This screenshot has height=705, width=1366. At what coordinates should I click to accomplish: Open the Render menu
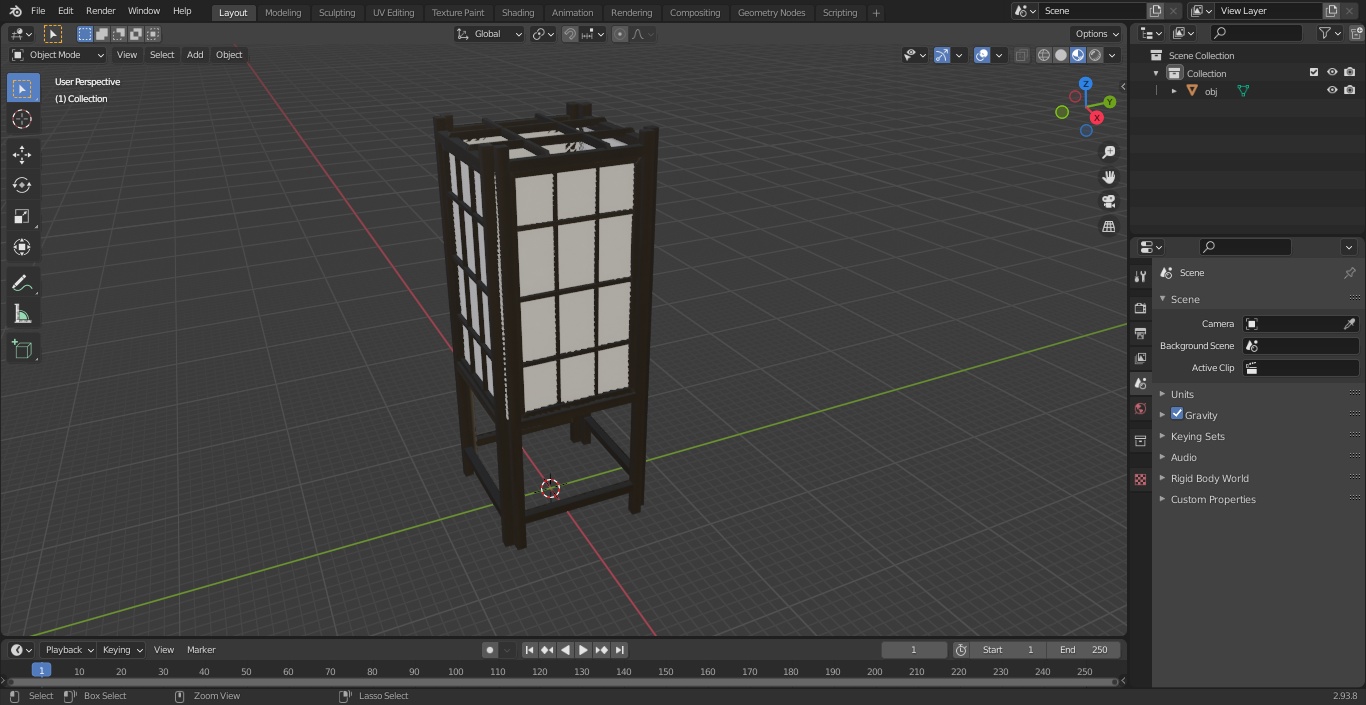[100, 11]
